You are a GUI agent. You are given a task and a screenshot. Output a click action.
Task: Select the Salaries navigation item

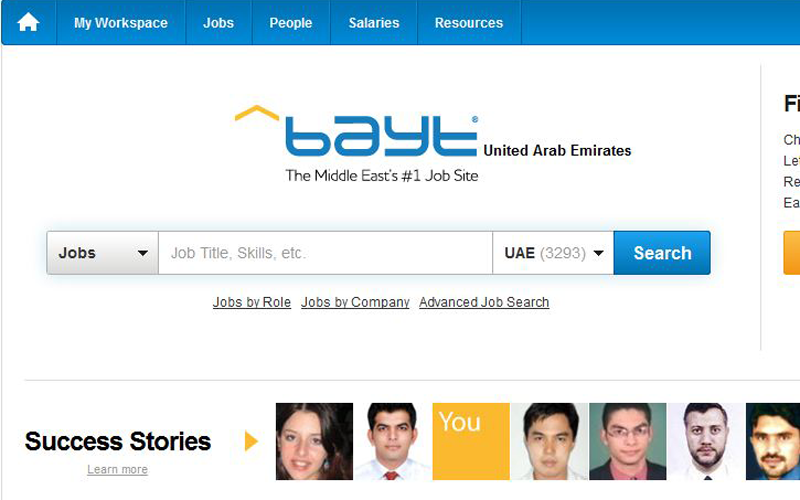tap(374, 23)
